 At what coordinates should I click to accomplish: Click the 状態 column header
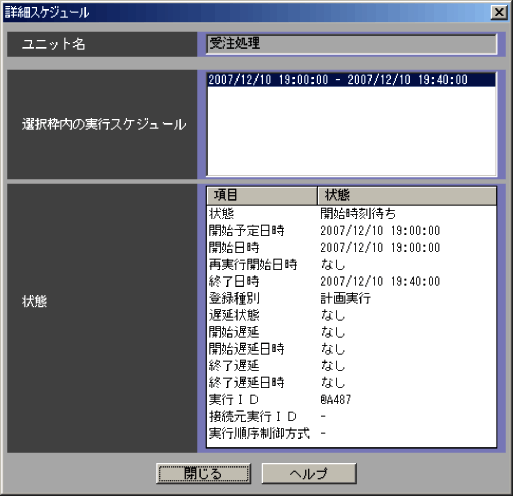(x=407, y=195)
